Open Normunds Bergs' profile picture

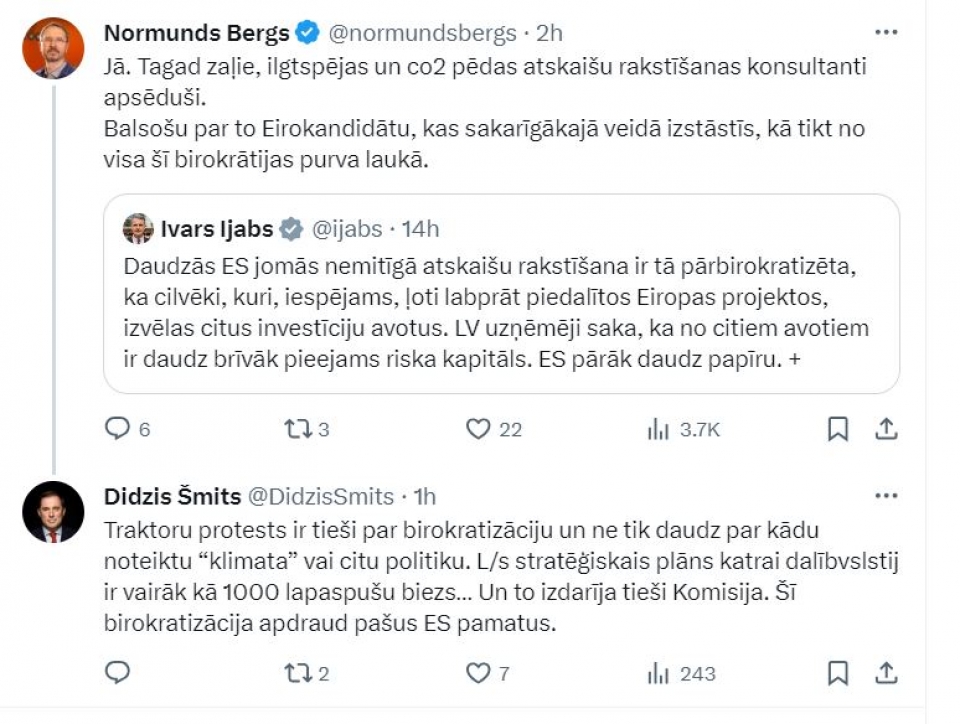[x=53, y=48]
